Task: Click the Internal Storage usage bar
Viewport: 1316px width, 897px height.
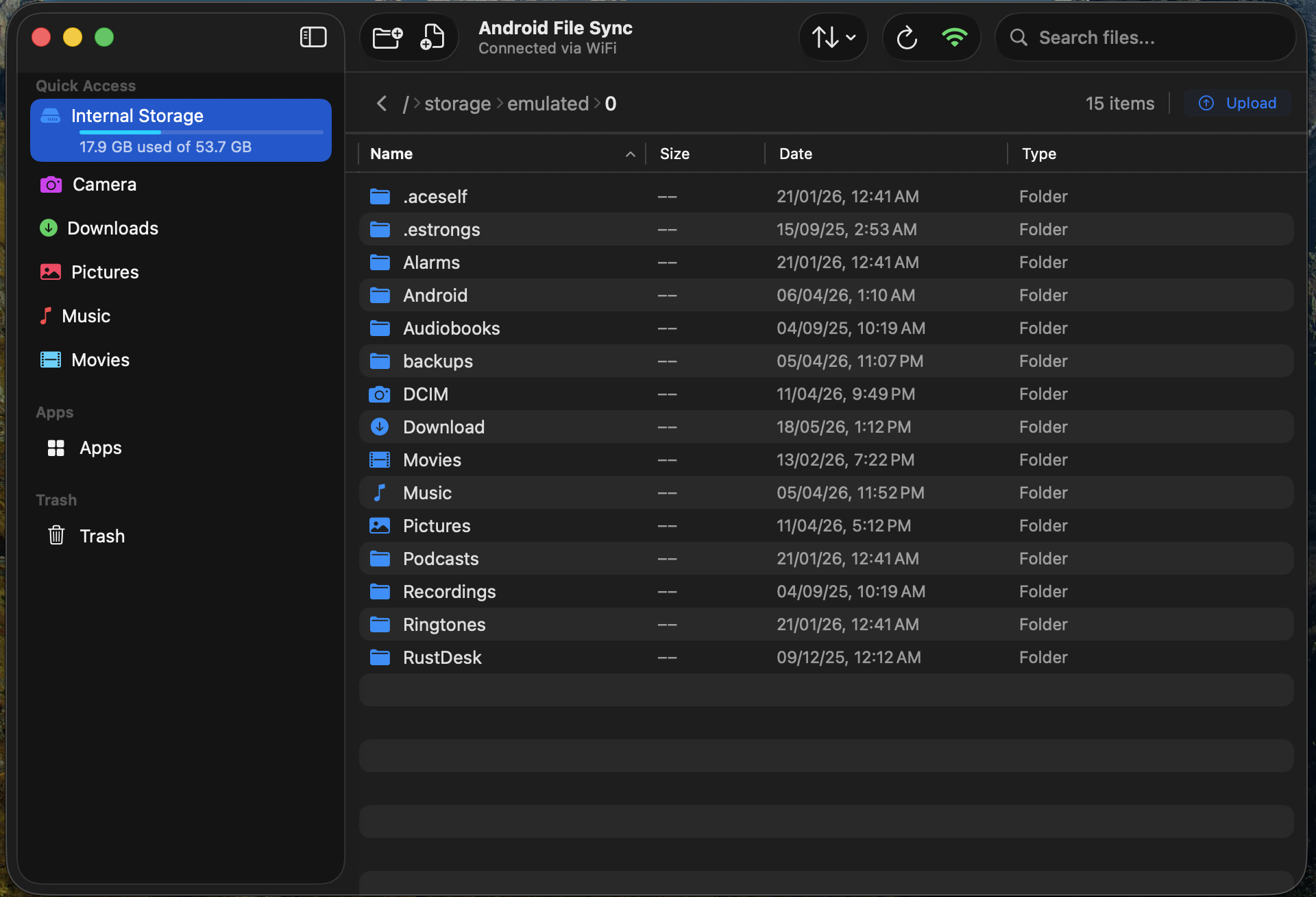Action: coord(201,132)
